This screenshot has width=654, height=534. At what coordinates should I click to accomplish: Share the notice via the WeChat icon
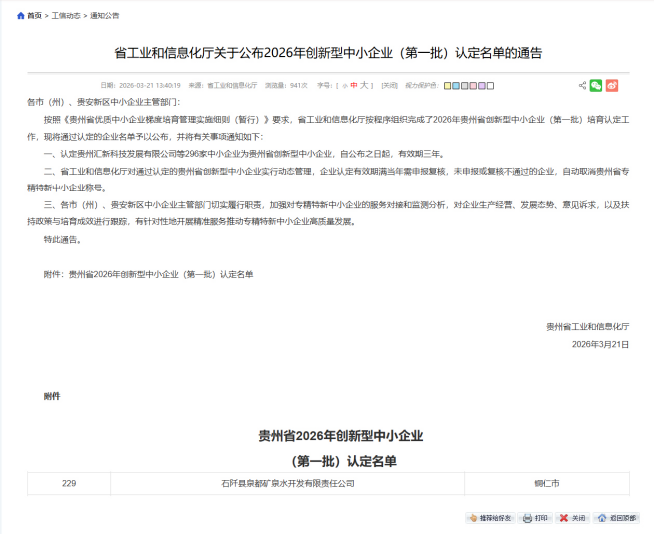596,86
